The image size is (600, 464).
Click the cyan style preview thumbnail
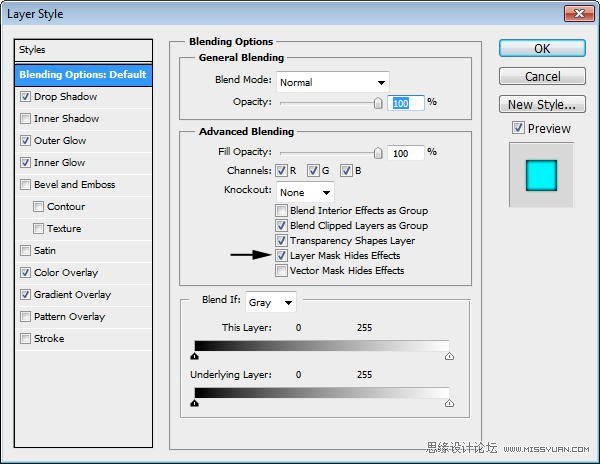(x=541, y=175)
